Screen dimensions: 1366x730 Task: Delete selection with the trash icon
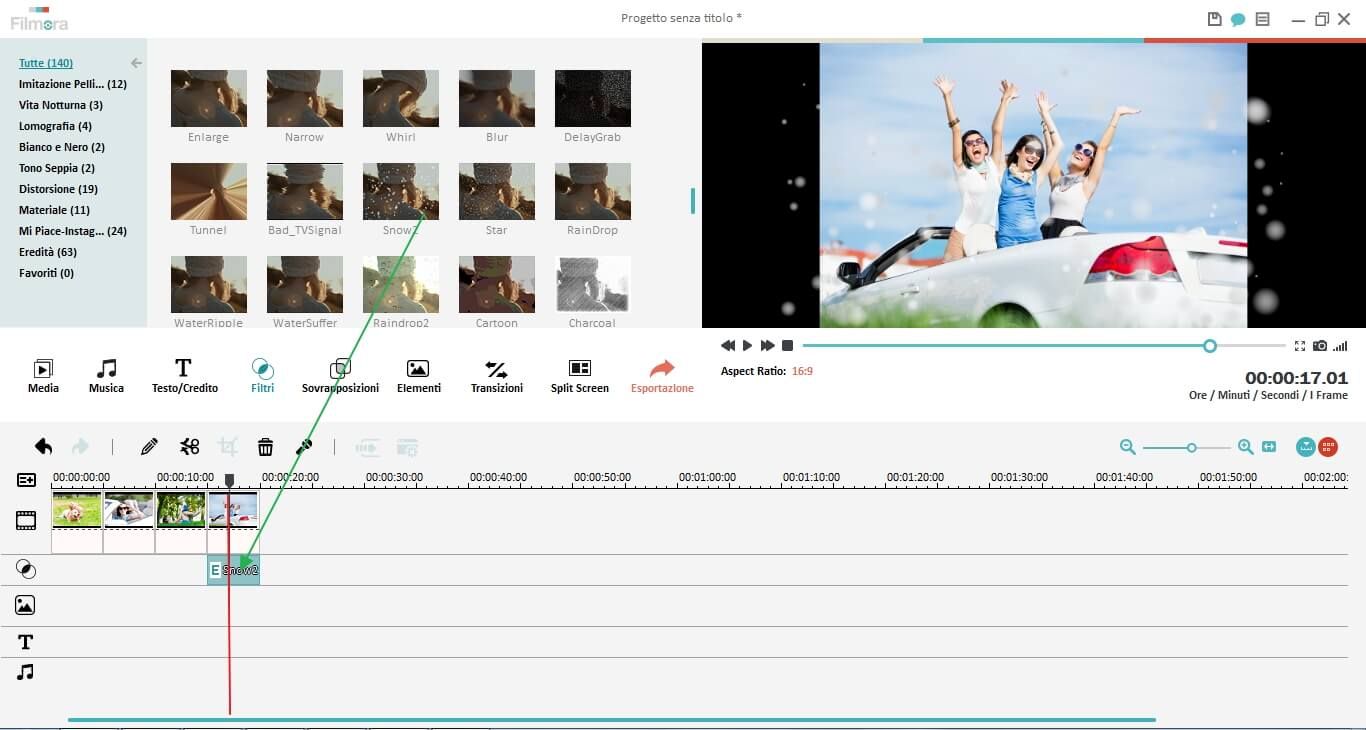tap(265, 446)
